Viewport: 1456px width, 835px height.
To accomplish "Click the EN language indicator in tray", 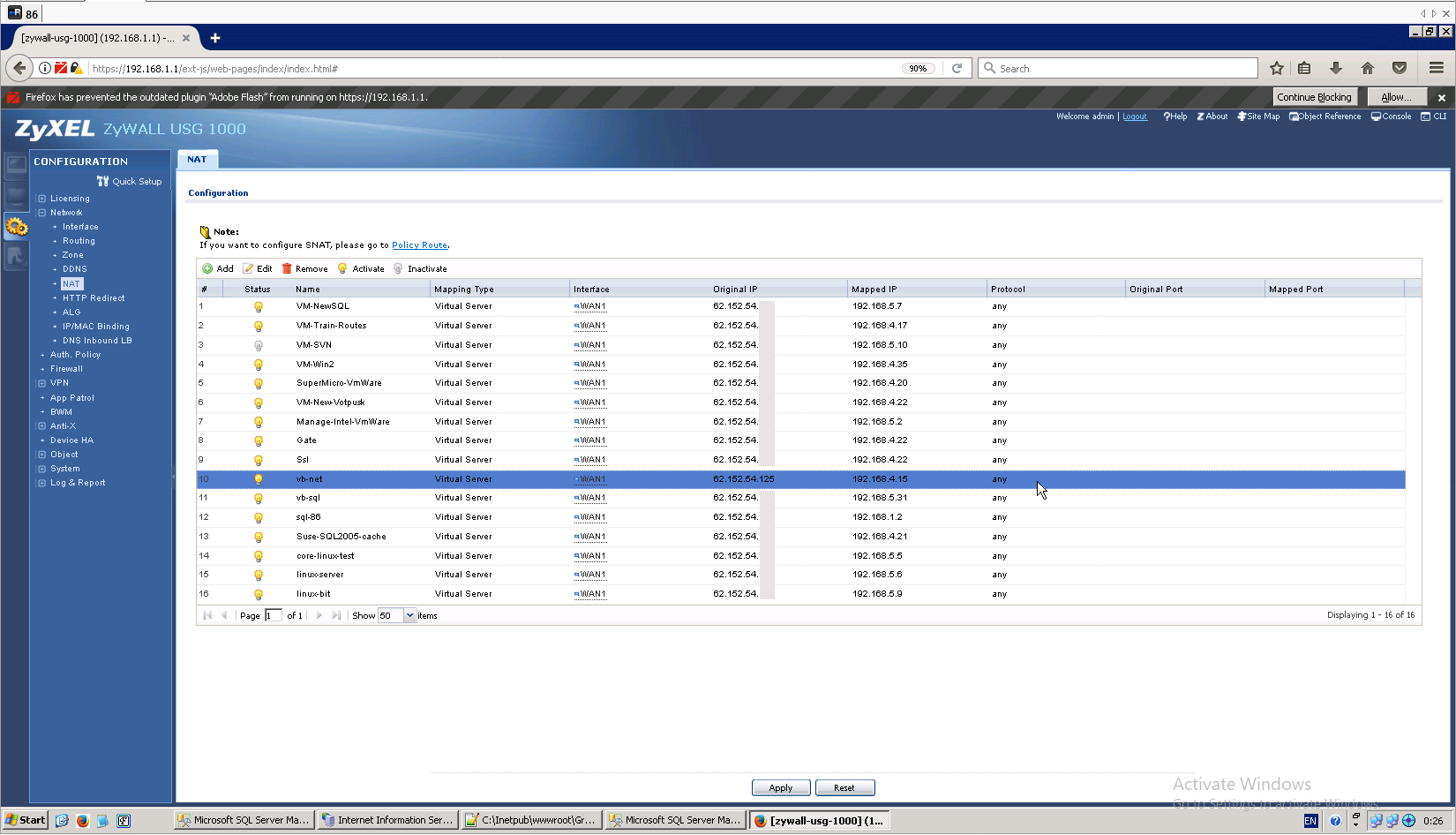I will pos(1310,821).
